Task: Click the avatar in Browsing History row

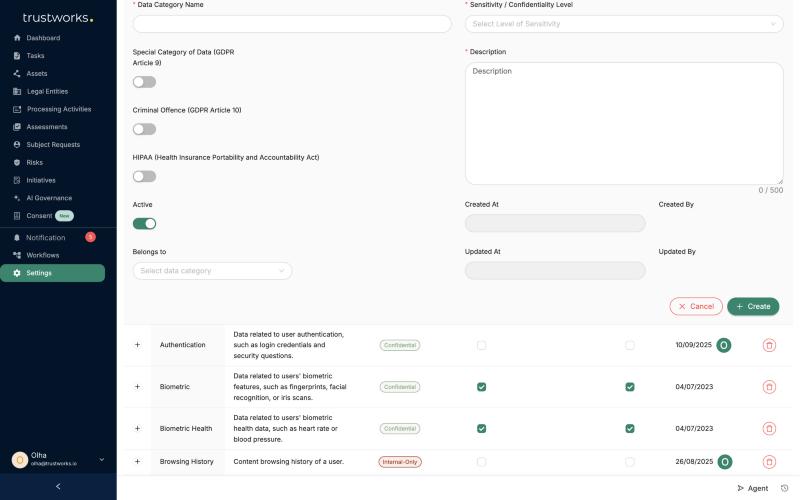Action: [x=724, y=462]
